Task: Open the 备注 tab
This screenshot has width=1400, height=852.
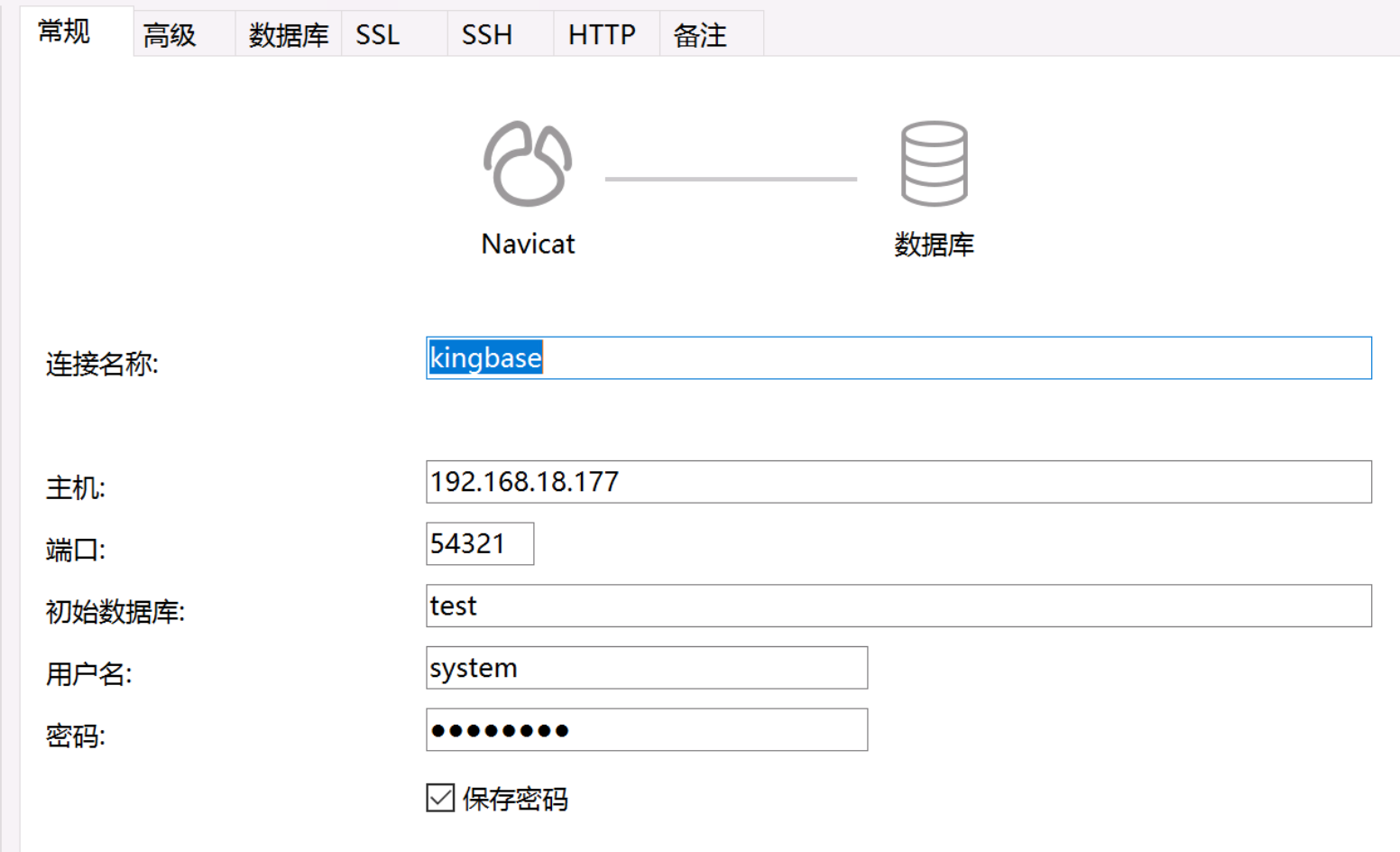Action: click(700, 35)
